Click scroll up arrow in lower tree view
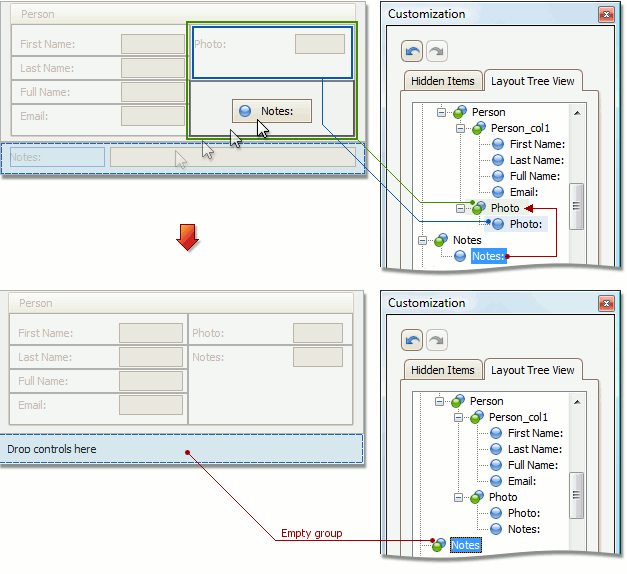The image size is (627, 574). click(x=577, y=402)
